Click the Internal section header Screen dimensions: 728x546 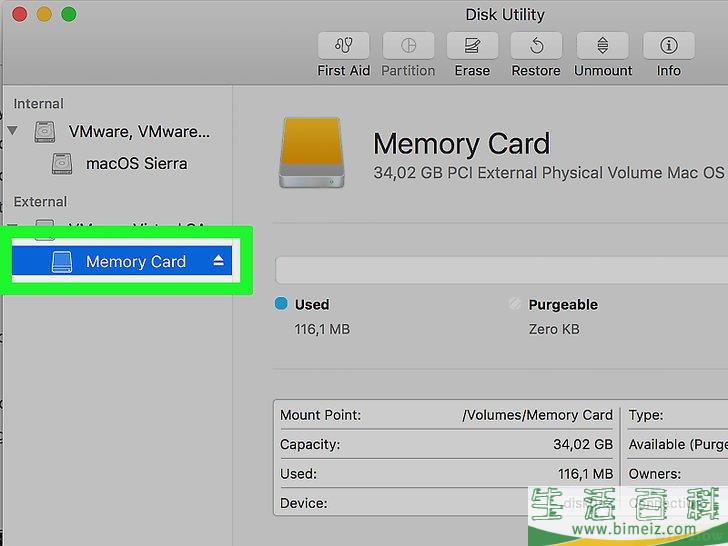coord(39,104)
